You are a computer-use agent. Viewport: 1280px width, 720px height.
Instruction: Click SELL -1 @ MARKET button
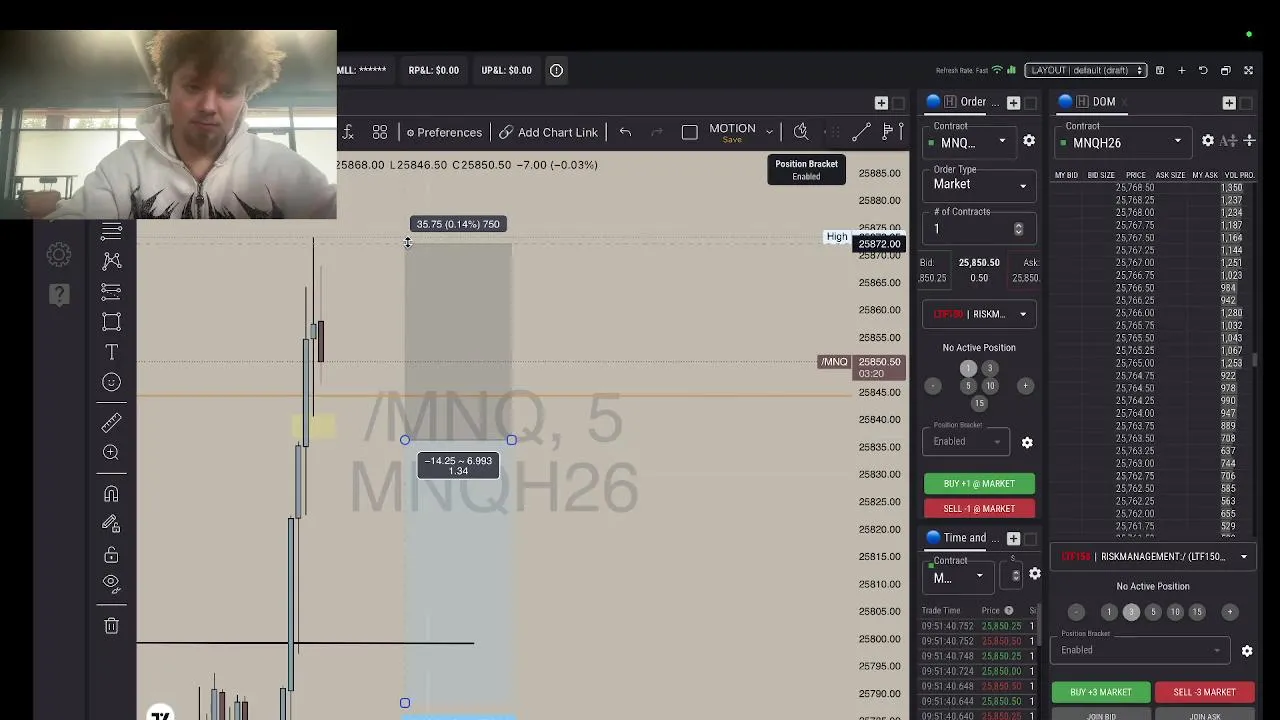[x=979, y=509]
